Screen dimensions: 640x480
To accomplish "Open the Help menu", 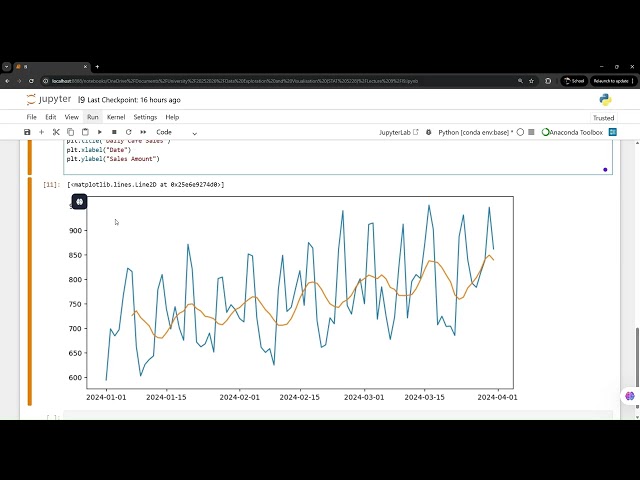I will pyautogui.click(x=172, y=117).
